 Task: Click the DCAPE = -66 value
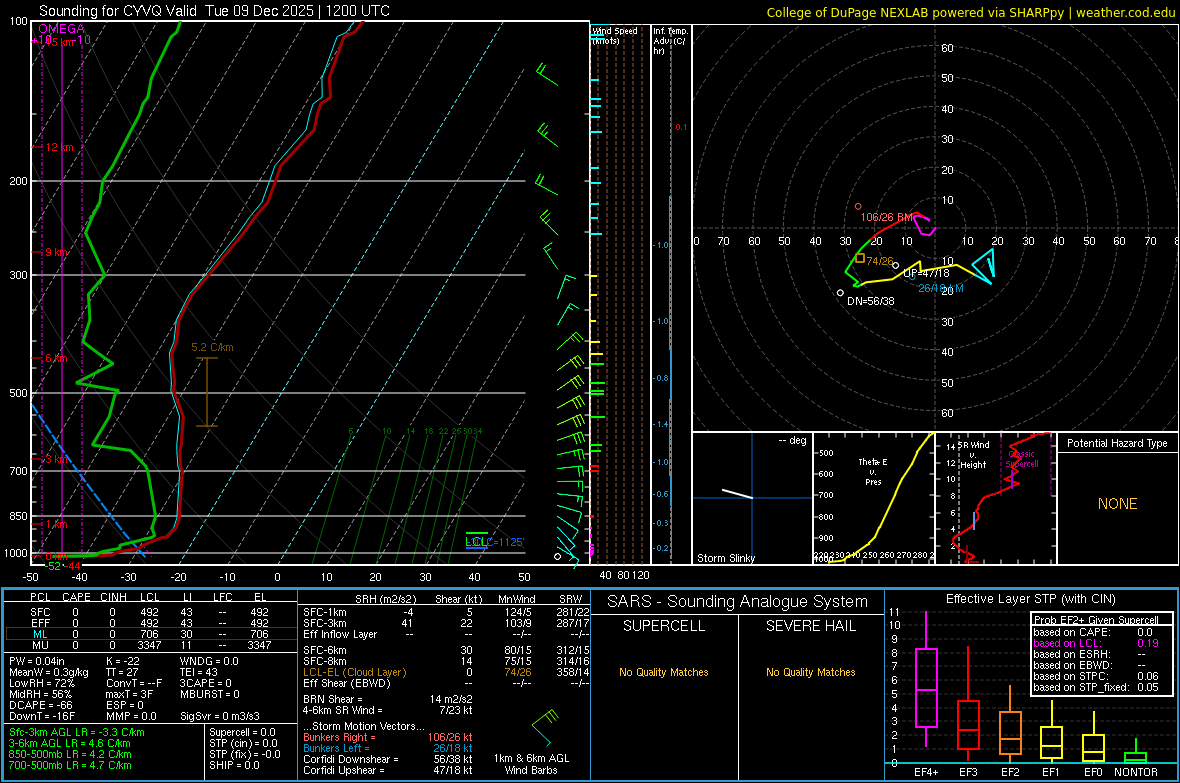click(x=41, y=705)
